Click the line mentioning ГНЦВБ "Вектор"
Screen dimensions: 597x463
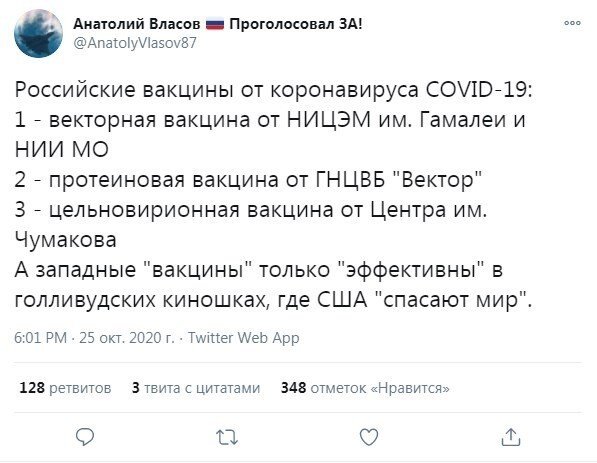(x=248, y=180)
